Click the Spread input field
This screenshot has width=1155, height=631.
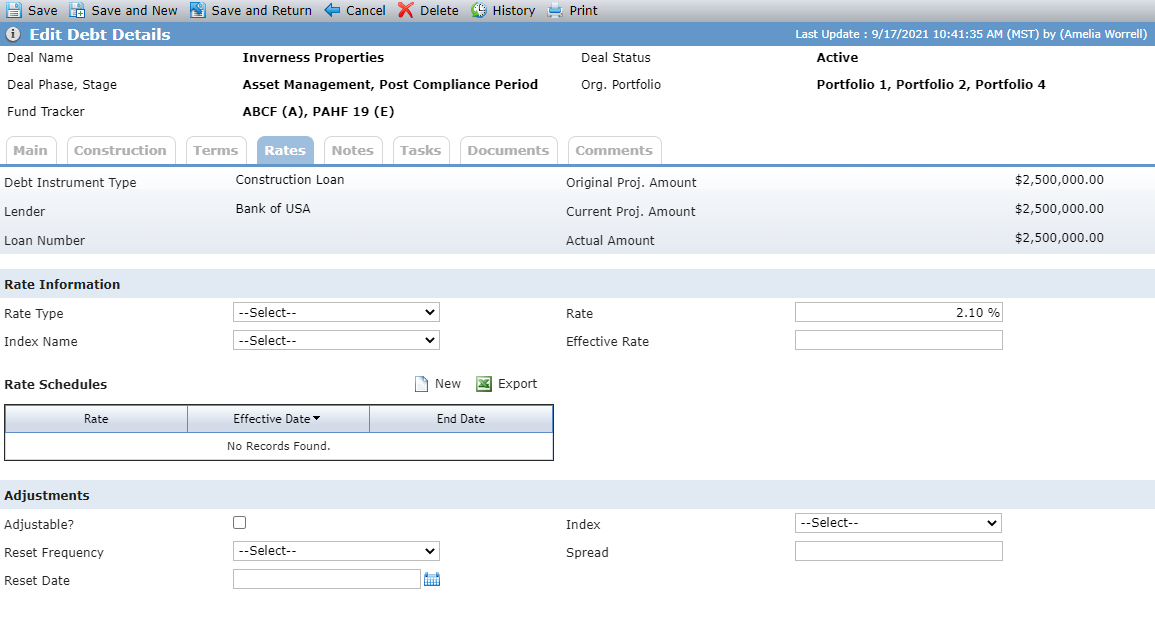click(899, 551)
